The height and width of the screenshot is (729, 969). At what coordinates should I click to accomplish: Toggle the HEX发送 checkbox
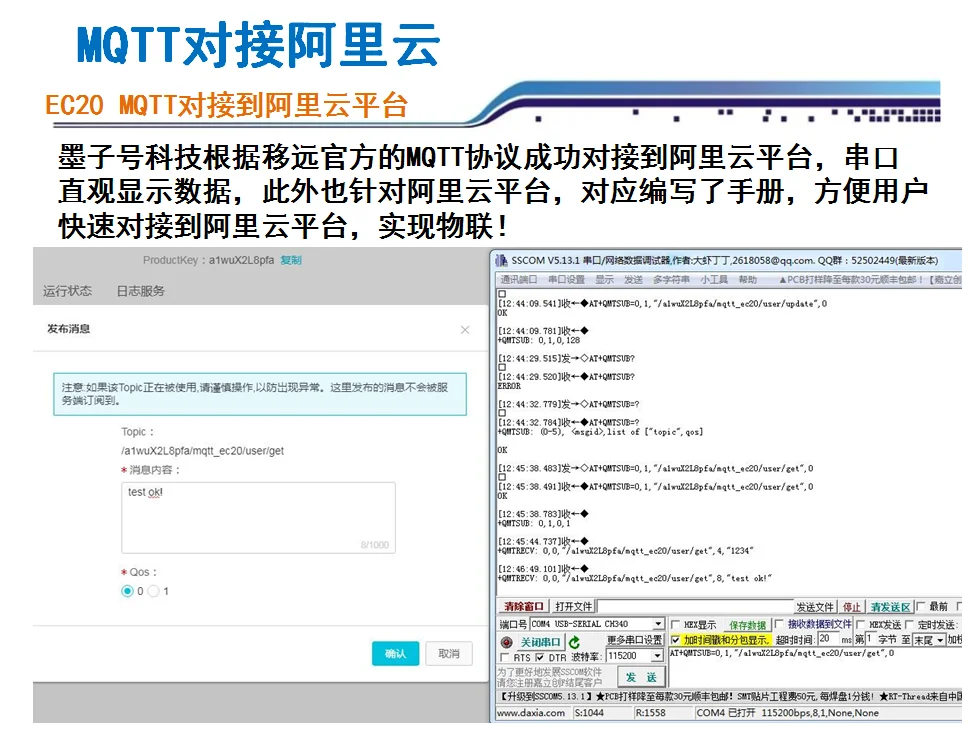861,625
